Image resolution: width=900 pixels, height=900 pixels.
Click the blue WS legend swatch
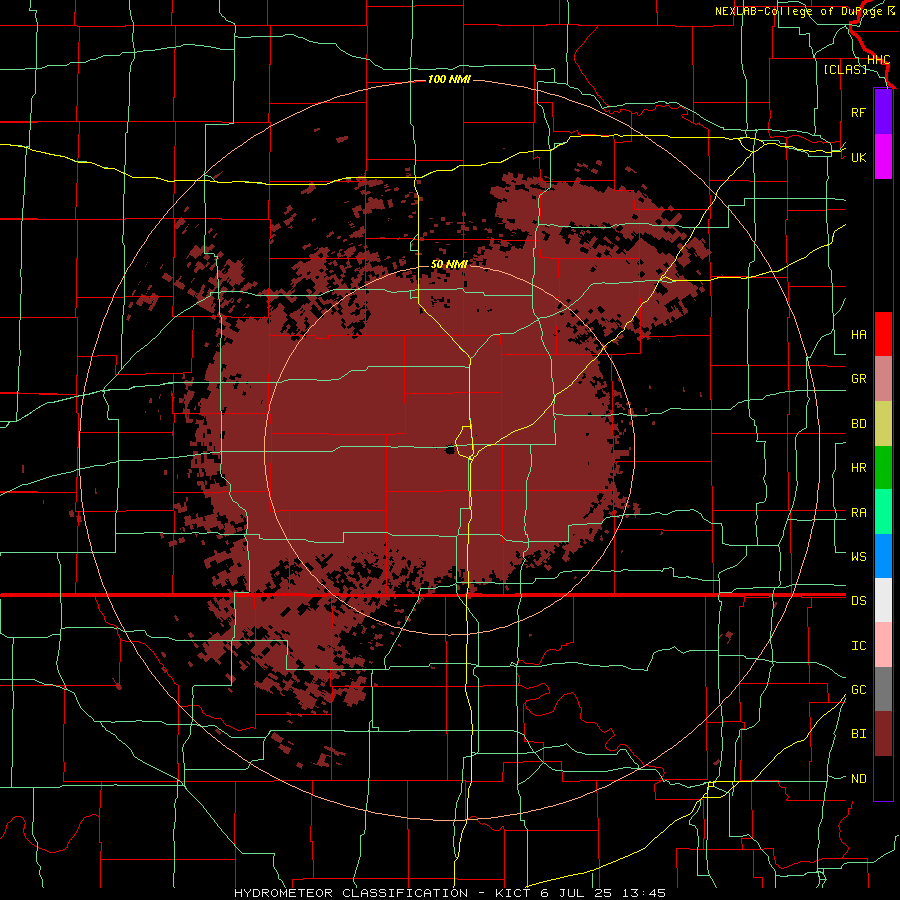[883, 556]
